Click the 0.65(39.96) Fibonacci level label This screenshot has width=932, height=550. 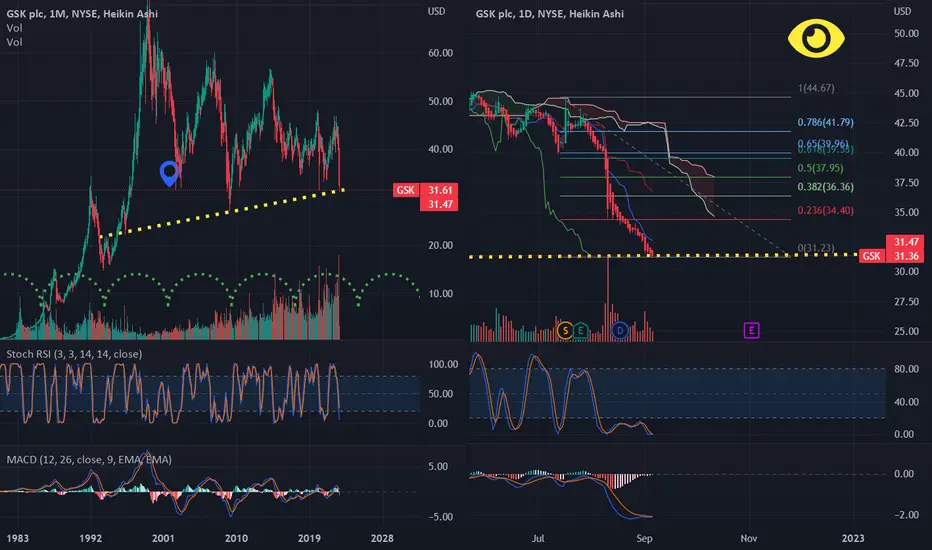point(823,143)
